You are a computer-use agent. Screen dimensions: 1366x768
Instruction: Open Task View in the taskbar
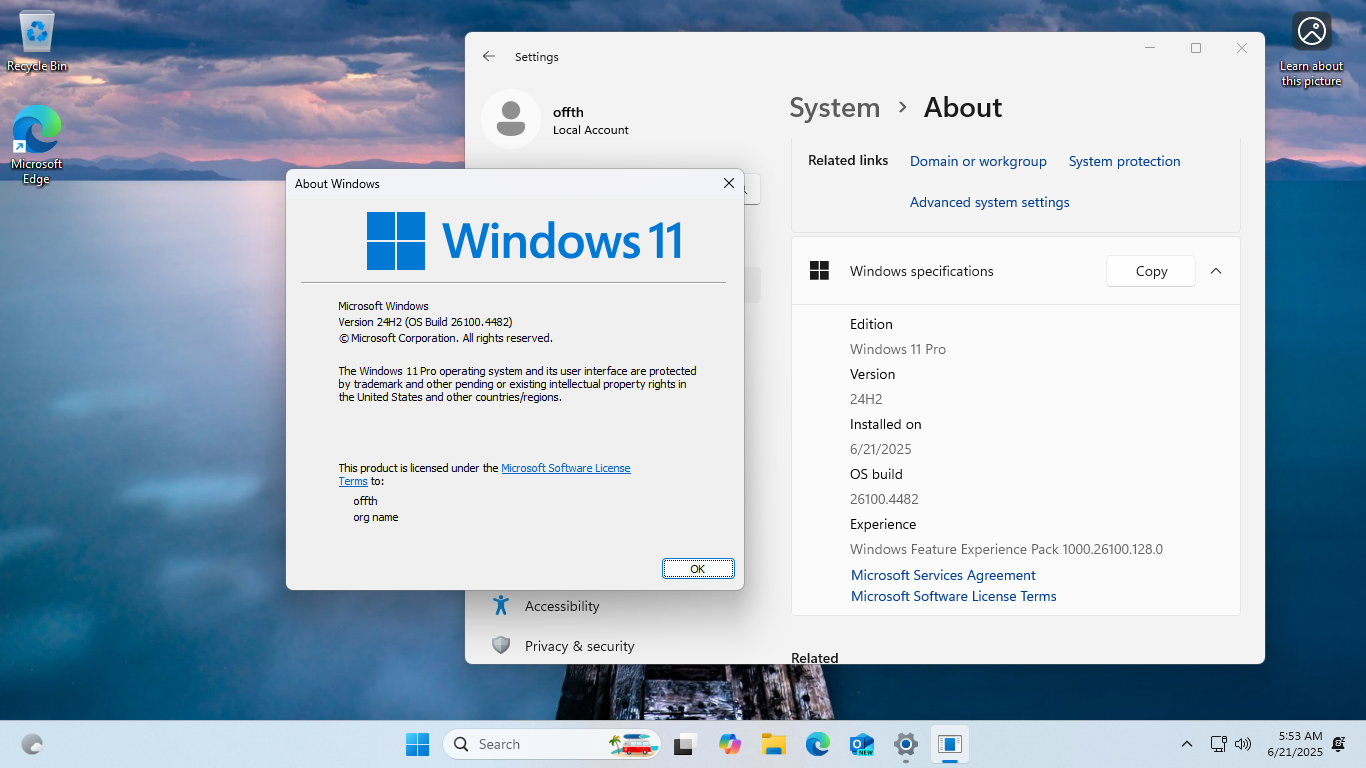(x=685, y=744)
